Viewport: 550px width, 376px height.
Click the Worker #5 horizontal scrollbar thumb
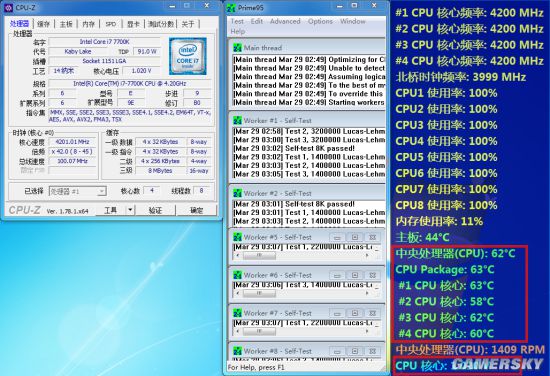260,256
